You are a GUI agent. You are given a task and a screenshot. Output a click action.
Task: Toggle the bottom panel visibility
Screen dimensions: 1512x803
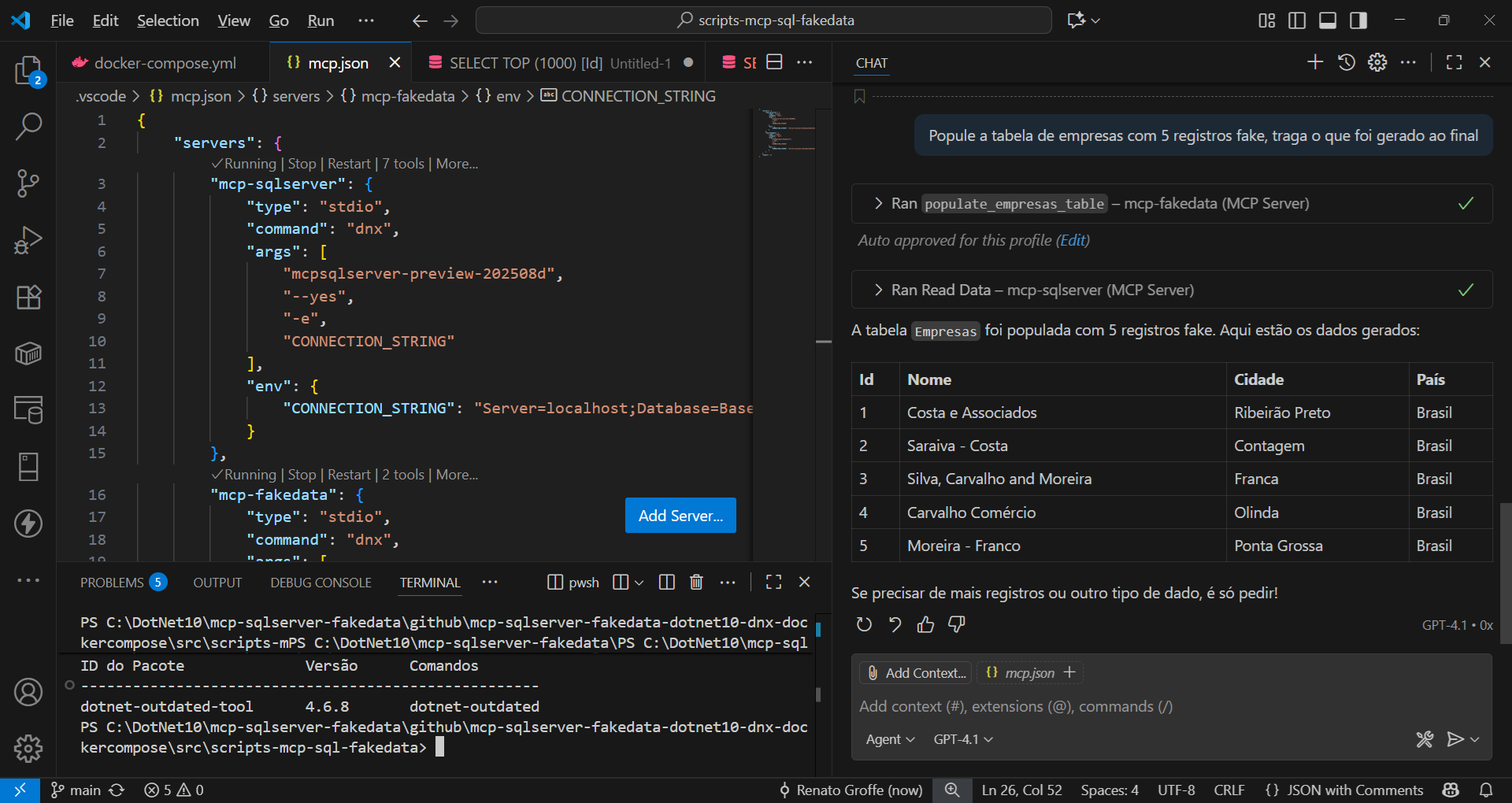coord(1328,20)
